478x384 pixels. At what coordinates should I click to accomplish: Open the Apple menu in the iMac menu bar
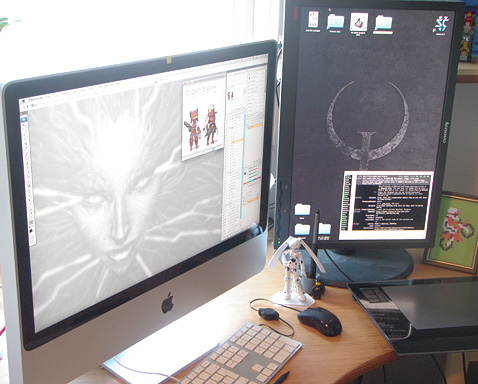click(x=24, y=100)
